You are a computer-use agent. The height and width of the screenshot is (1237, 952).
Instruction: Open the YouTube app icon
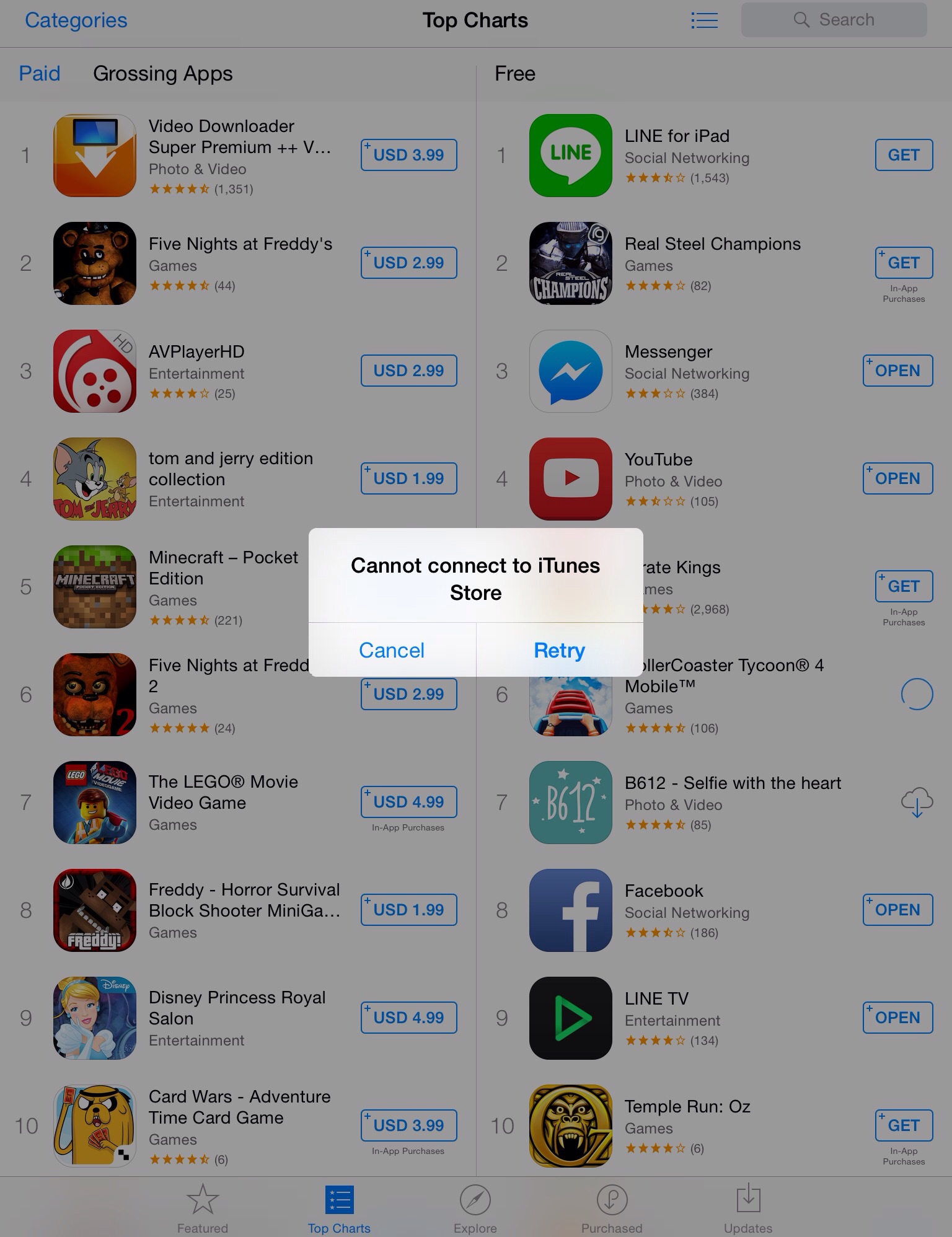point(571,479)
